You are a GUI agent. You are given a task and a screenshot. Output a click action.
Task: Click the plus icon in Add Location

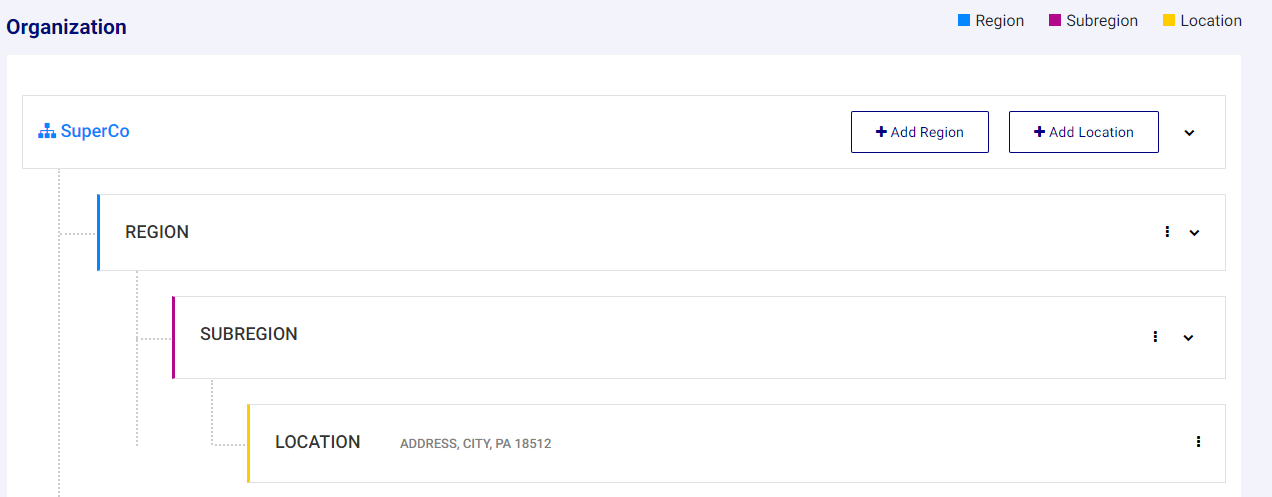point(1039,132)
